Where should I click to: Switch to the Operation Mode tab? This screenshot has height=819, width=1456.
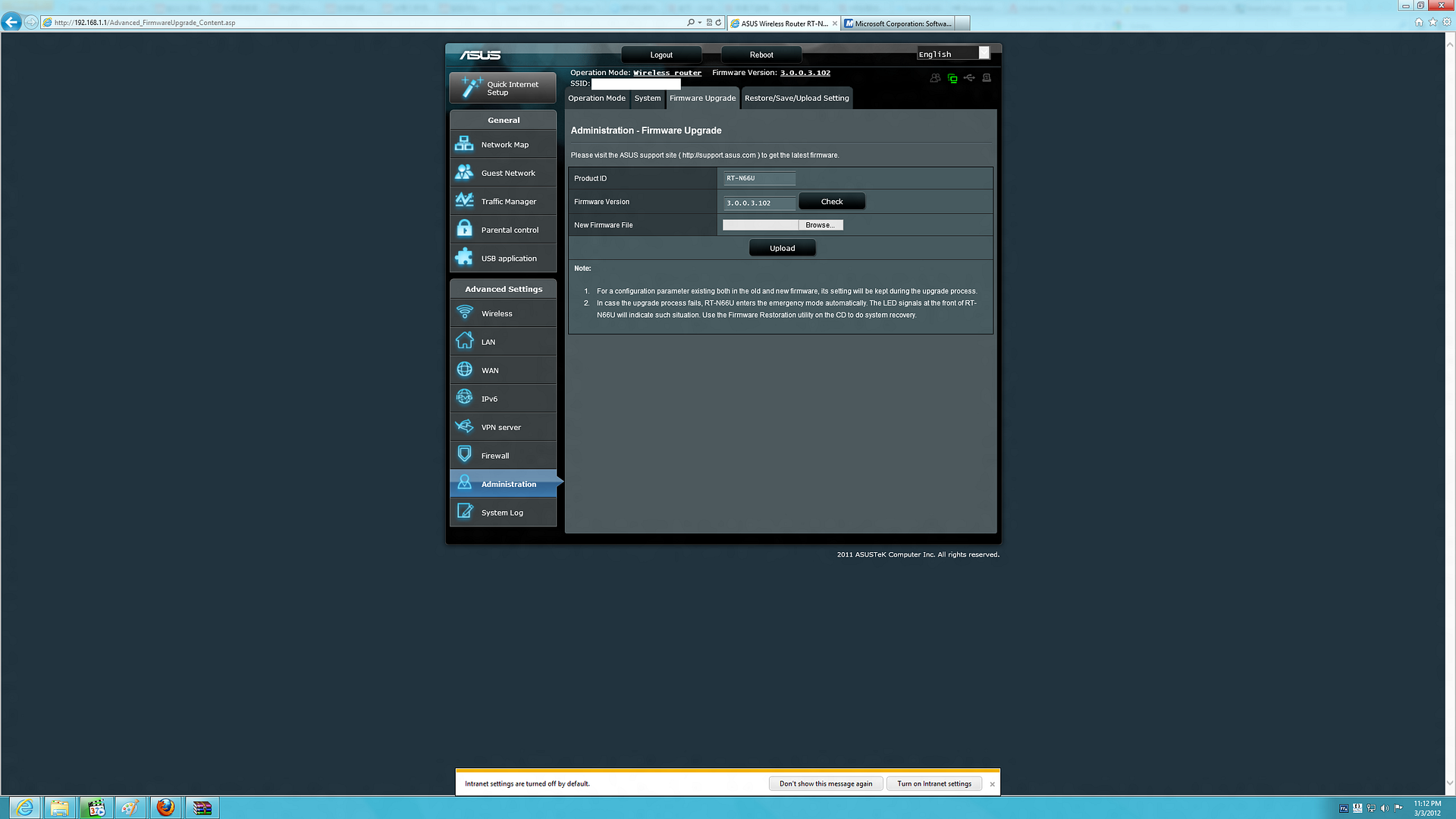pyautogui.click(x=597, y=99)
